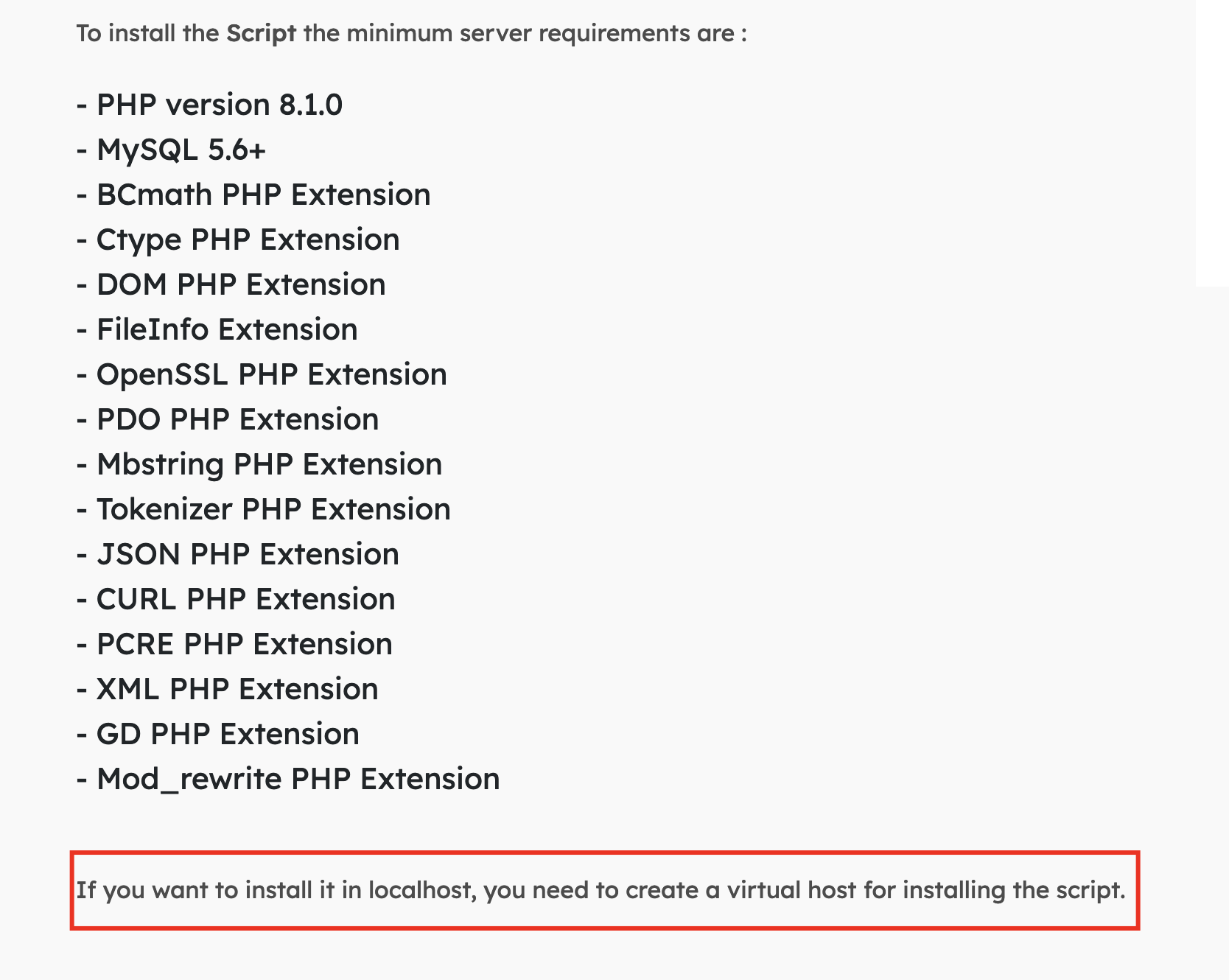Click the PHP version 8.1.0 requirement line
Screen dimensions: 1229x980
click(209, 105)
